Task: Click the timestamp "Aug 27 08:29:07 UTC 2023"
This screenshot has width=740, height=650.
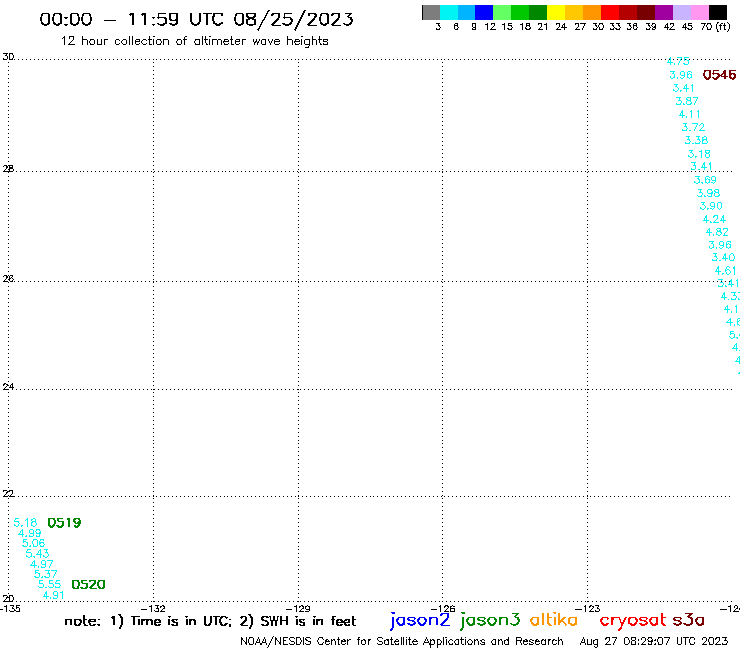Action: [654, 641]
